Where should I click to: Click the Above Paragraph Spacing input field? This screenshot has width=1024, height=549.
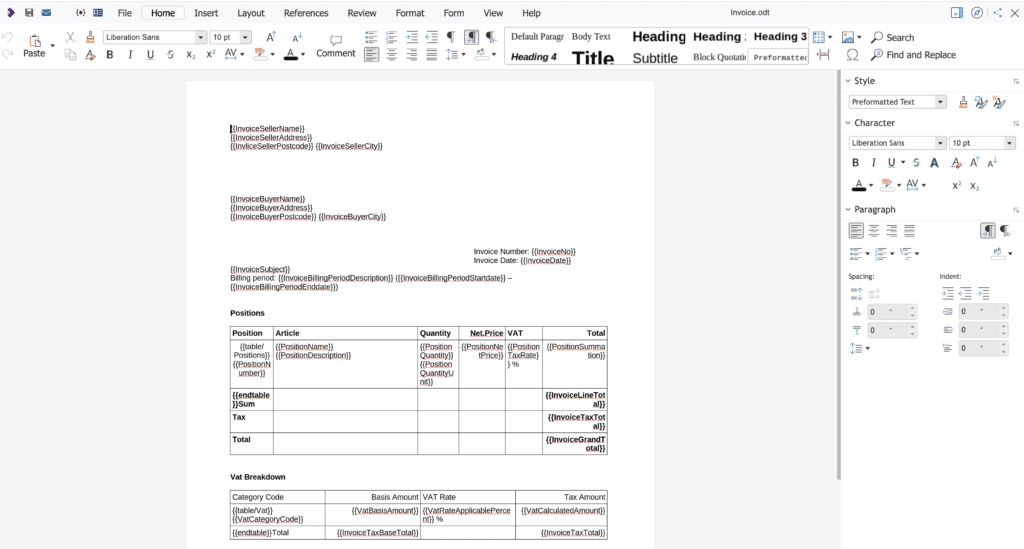[884, 312]
